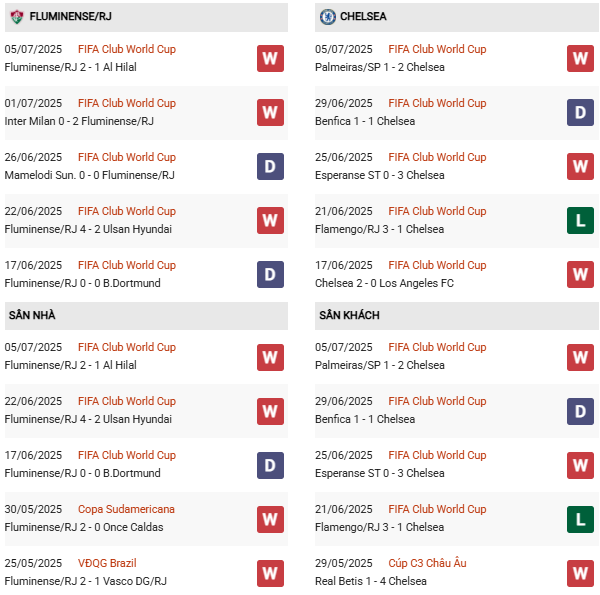This screenshot has height=595, width=600.
Task: Select the SÂN KHÁCH section header
Action: click(x=349, y=315)
